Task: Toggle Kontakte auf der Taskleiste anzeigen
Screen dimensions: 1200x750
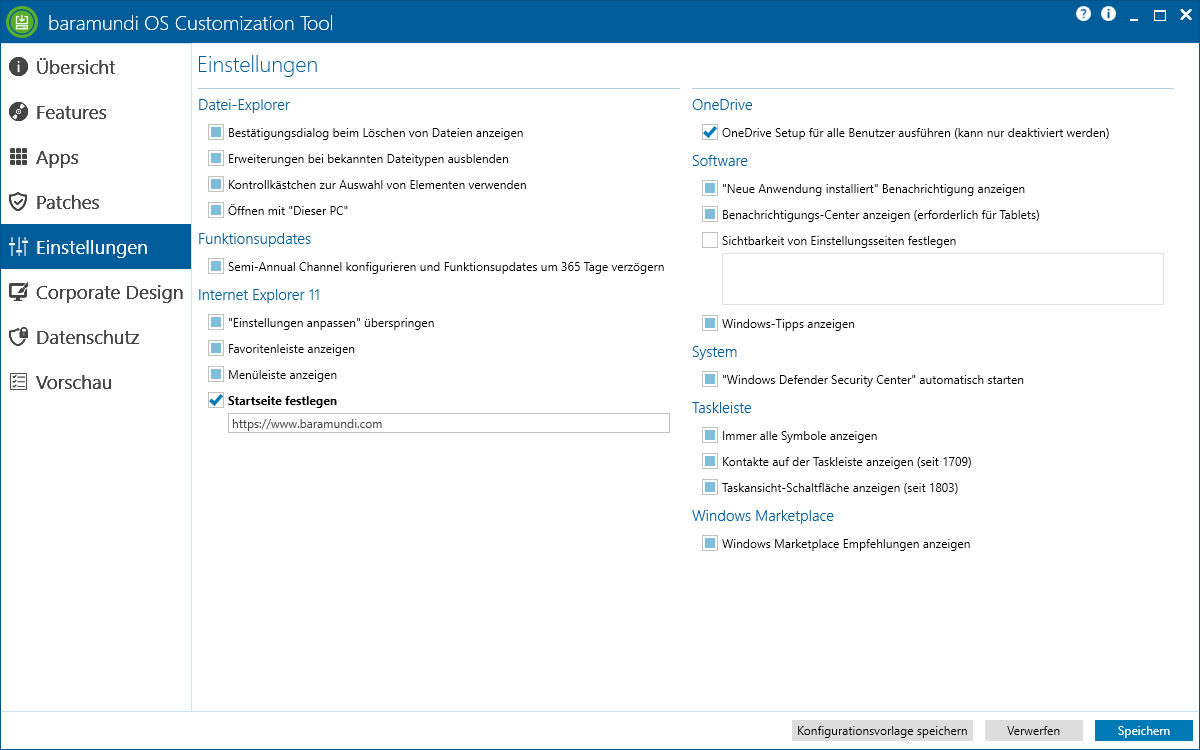Action: [x=710, y=461]
